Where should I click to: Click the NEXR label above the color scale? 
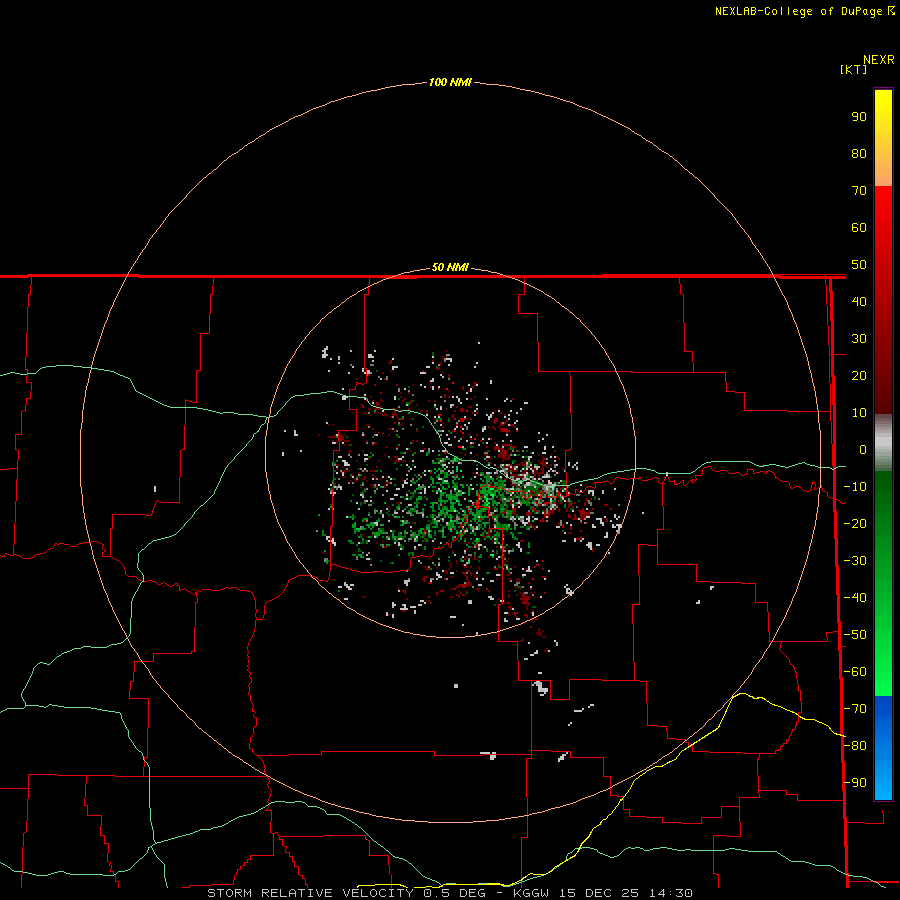point(879,60)
